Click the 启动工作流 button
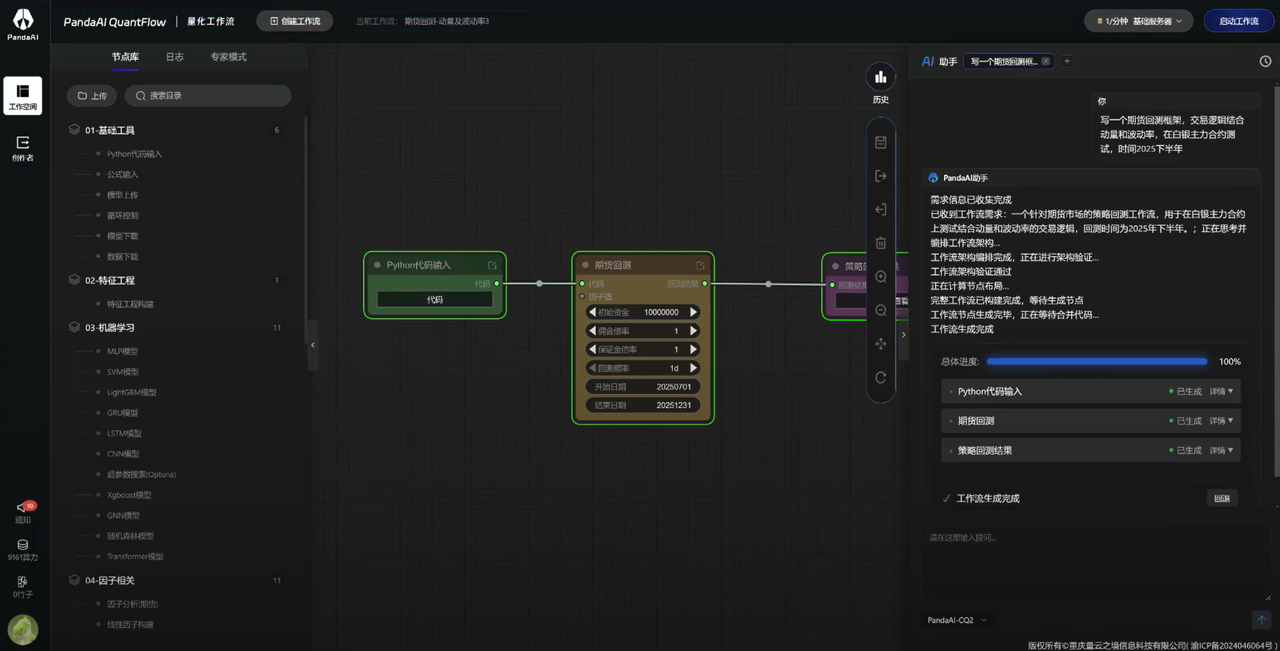The width and height of the screenshot is (1280, 651). [1239, 21]
